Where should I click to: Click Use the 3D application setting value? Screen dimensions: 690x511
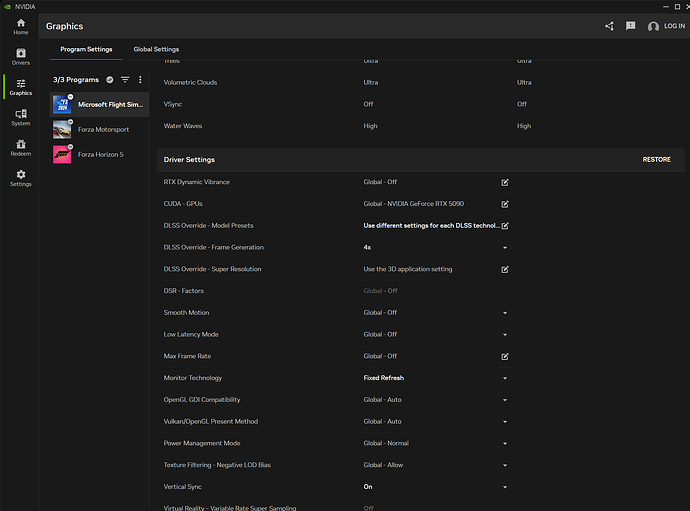407,269
